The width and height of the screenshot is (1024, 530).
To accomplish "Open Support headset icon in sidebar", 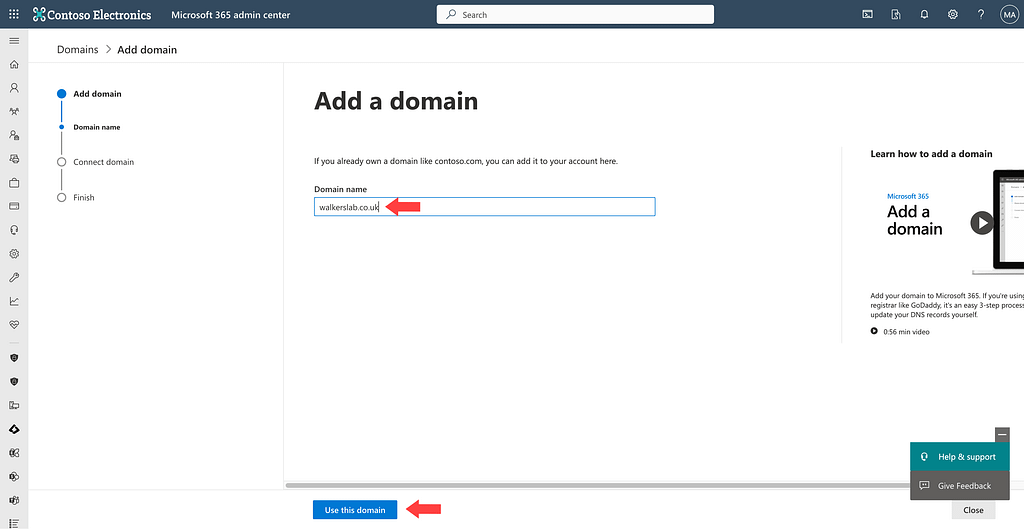I will point(14,230).
